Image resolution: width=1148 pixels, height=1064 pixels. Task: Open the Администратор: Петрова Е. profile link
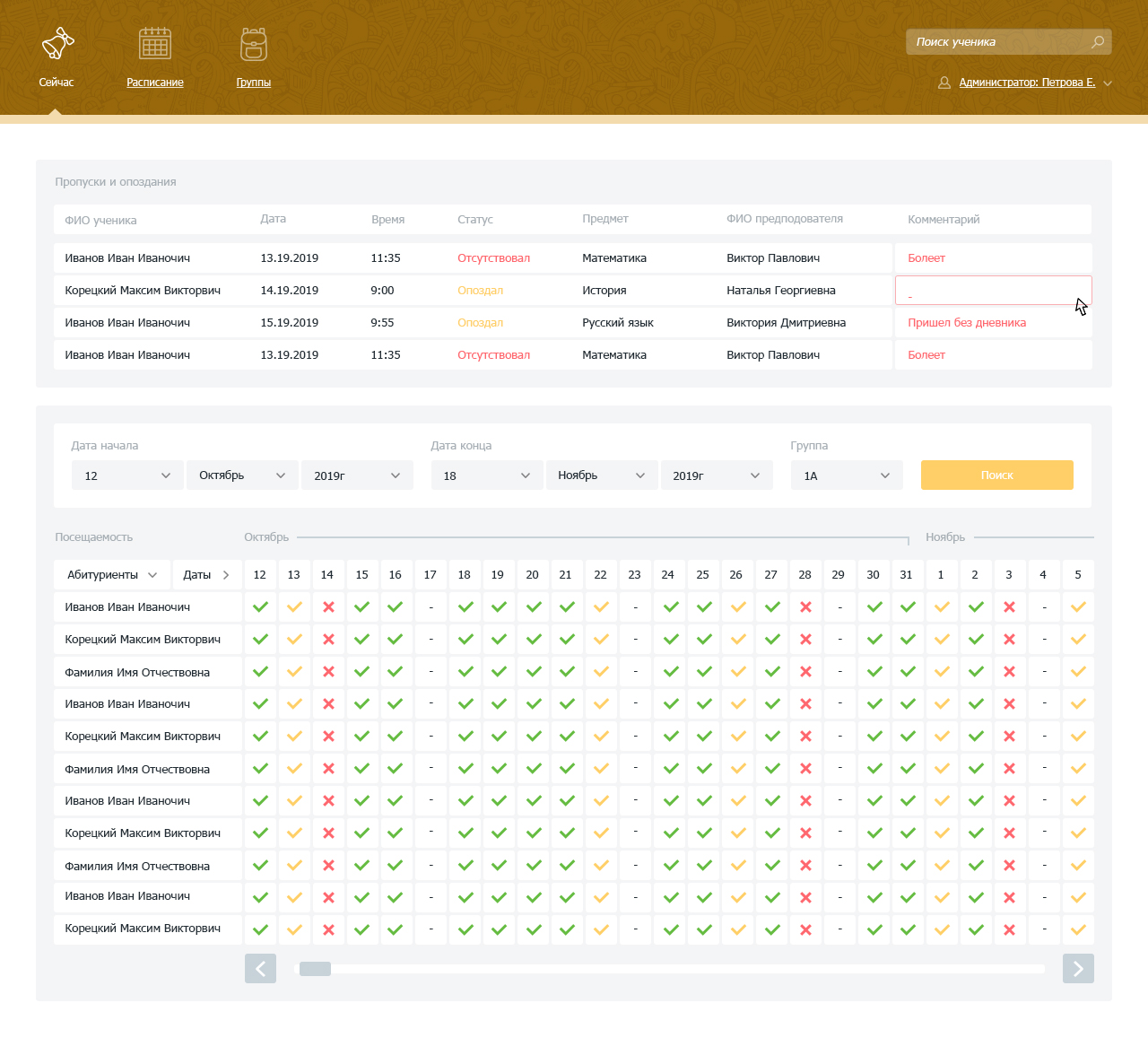pyautogui.click(x=1027, y=83)
